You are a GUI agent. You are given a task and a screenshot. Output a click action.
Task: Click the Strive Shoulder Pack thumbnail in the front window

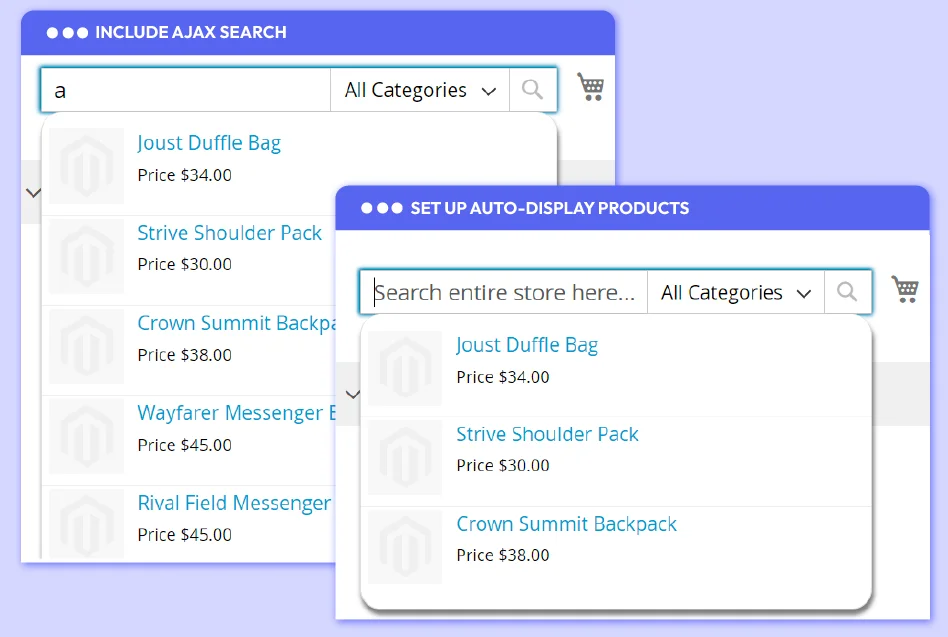point(405,457)
